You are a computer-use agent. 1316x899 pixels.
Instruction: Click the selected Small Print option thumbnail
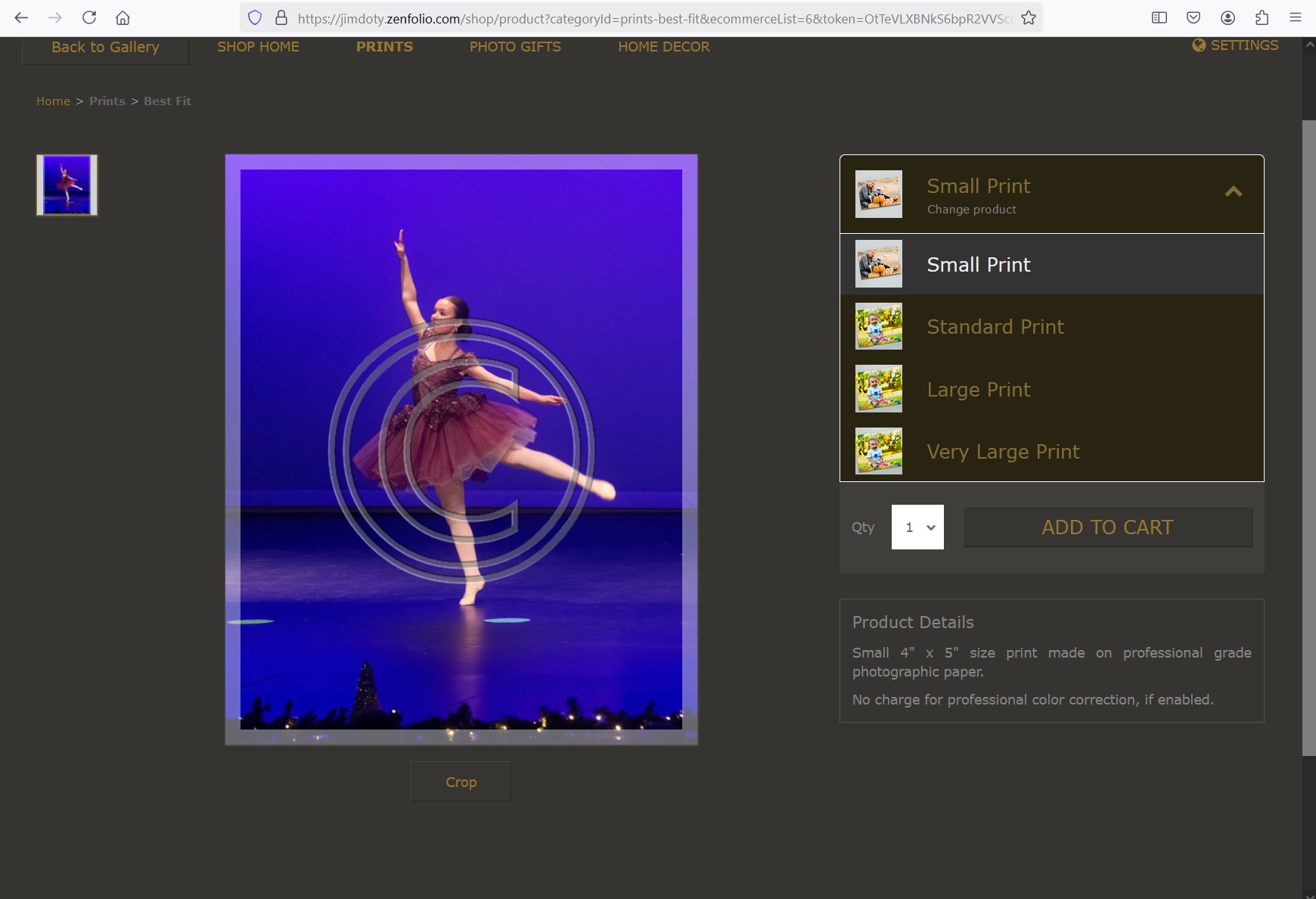click(x=879, y=264)
